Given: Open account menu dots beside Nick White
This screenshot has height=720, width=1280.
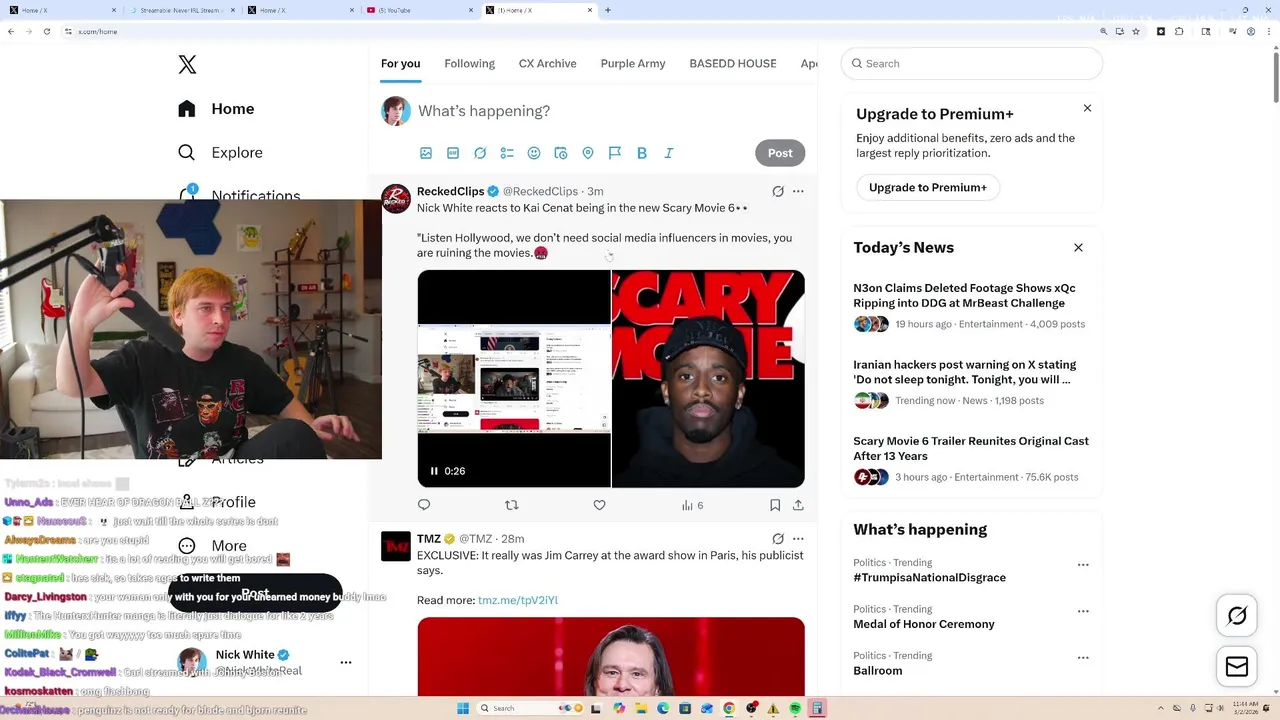Looking at the screenshot, I should pos(346,662).
